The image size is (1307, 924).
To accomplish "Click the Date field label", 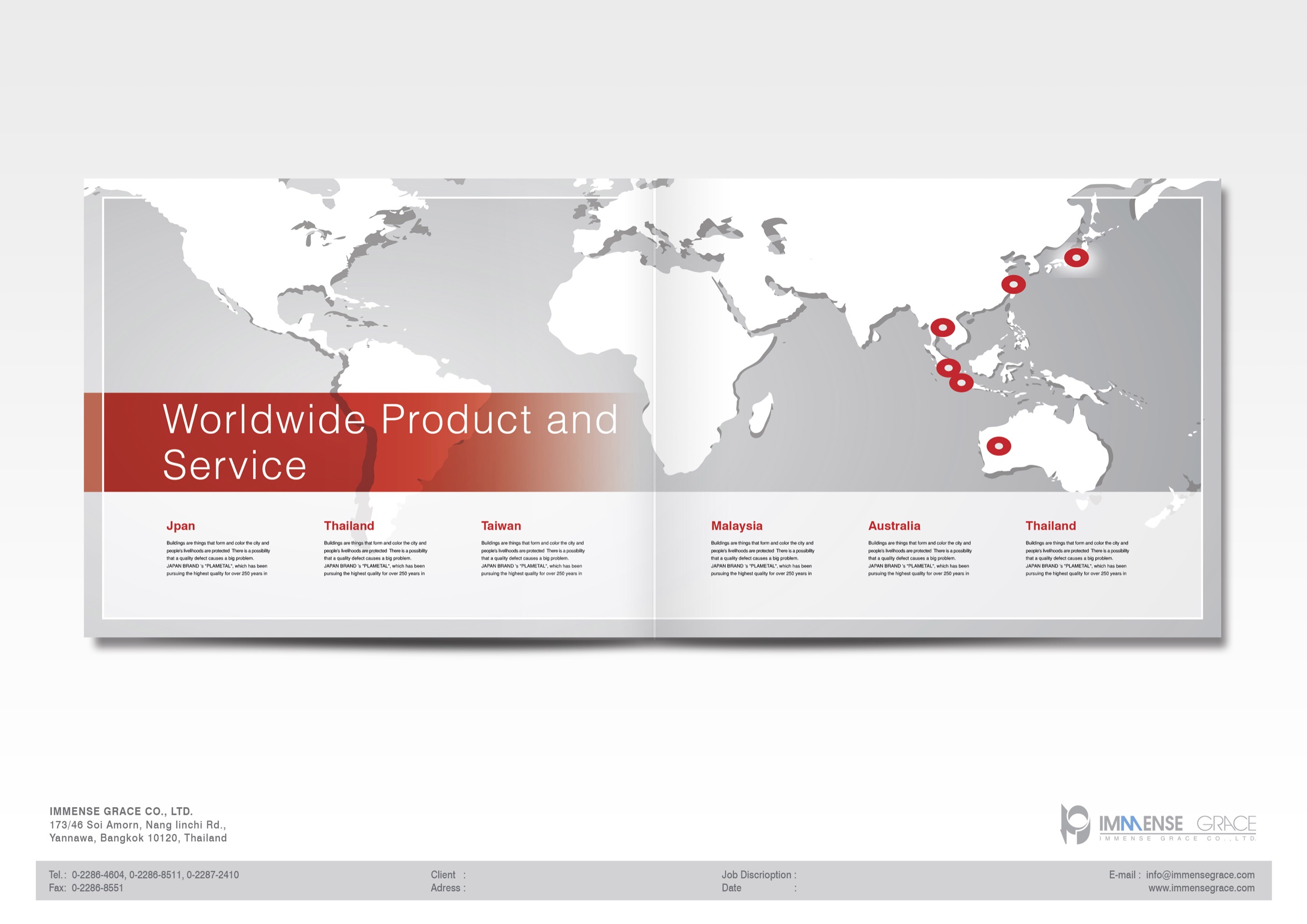I will tap(731, 888).
